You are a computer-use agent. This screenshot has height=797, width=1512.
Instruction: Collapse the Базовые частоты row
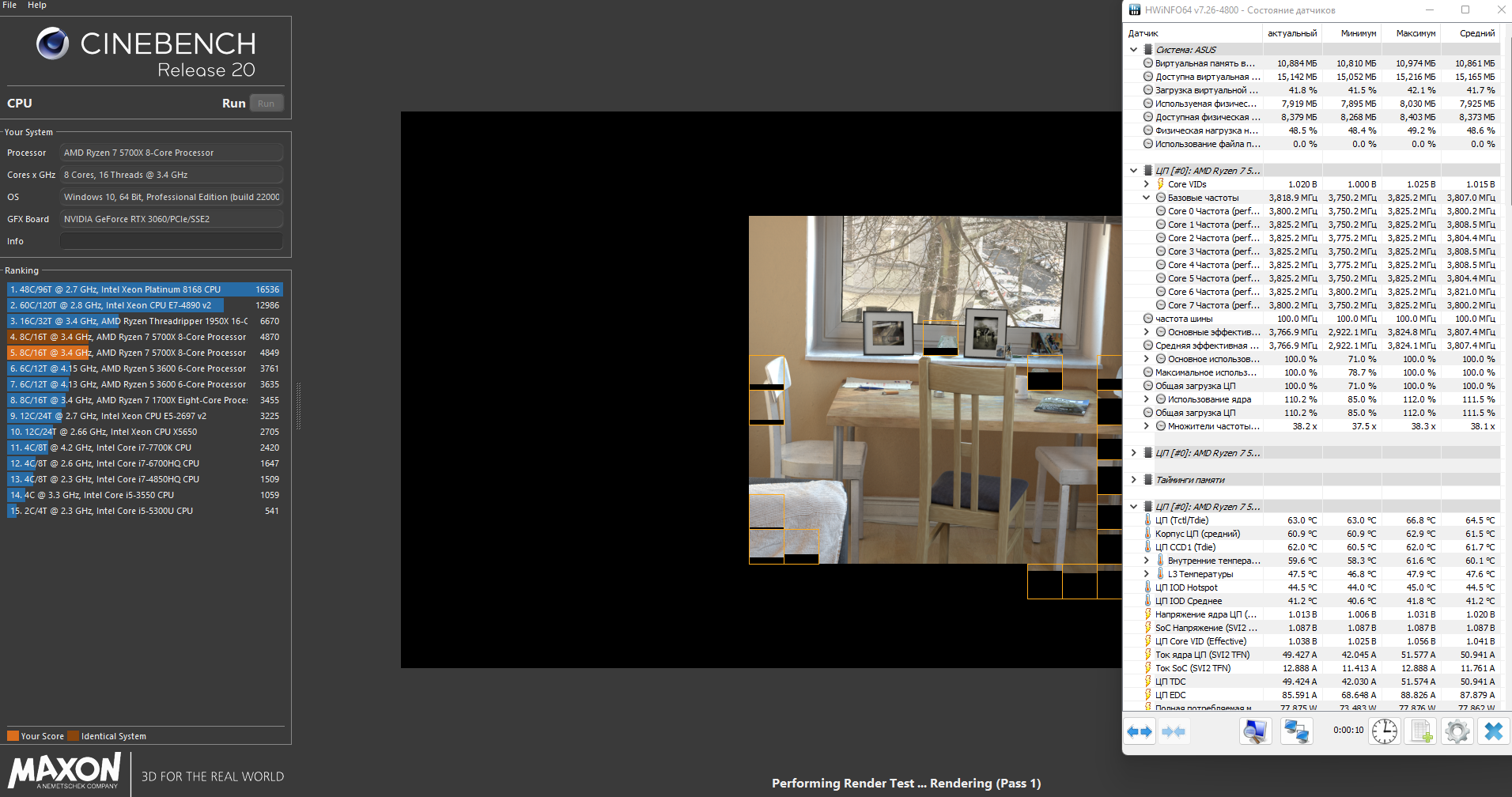tap(1146, 198)
